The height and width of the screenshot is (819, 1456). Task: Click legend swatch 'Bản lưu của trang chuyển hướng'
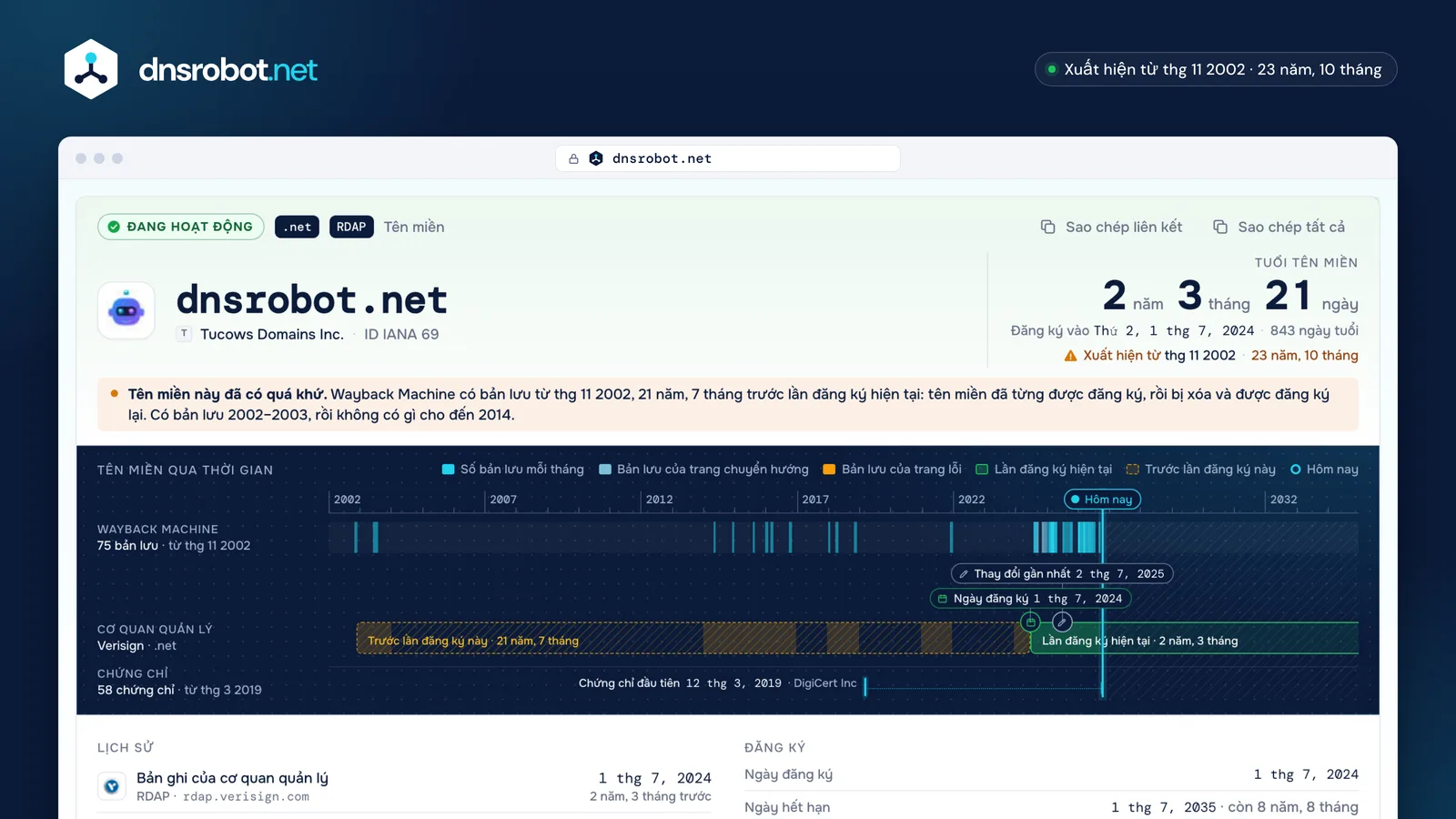605,470
